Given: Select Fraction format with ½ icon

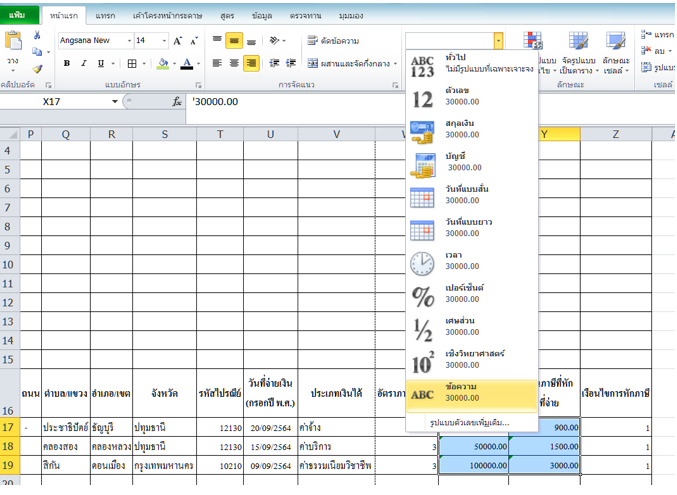Looking at the screenshot, I should point(471,329).
